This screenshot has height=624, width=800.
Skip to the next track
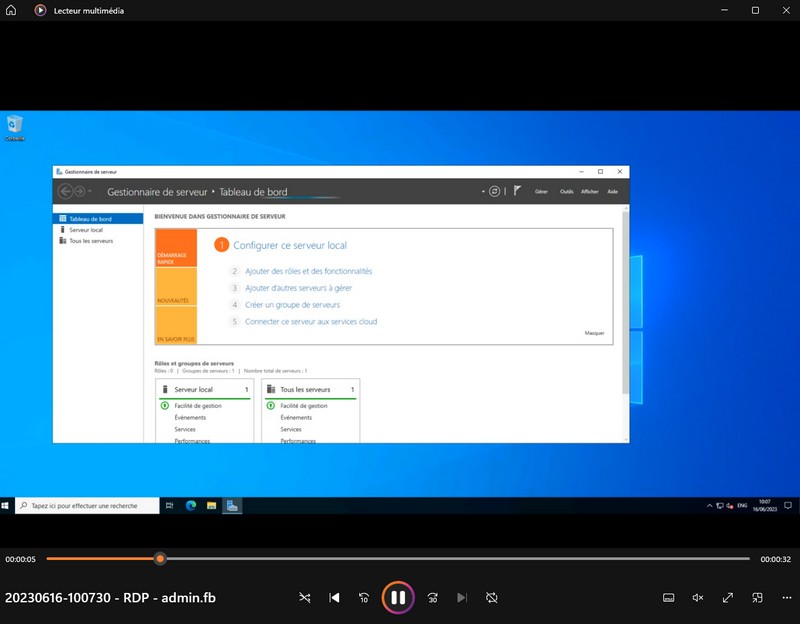461,598
